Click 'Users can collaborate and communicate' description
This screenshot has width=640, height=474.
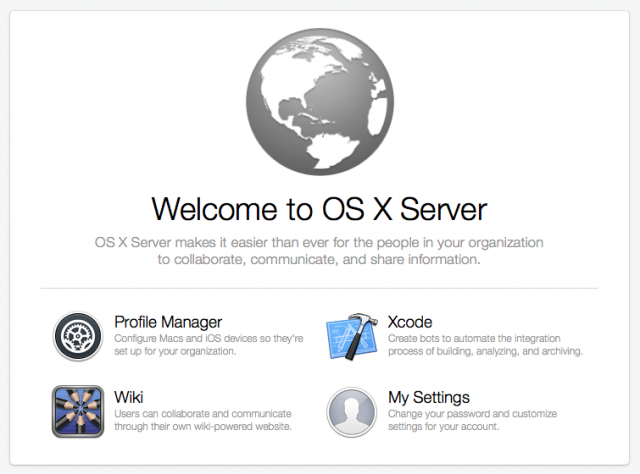[203, 420]
